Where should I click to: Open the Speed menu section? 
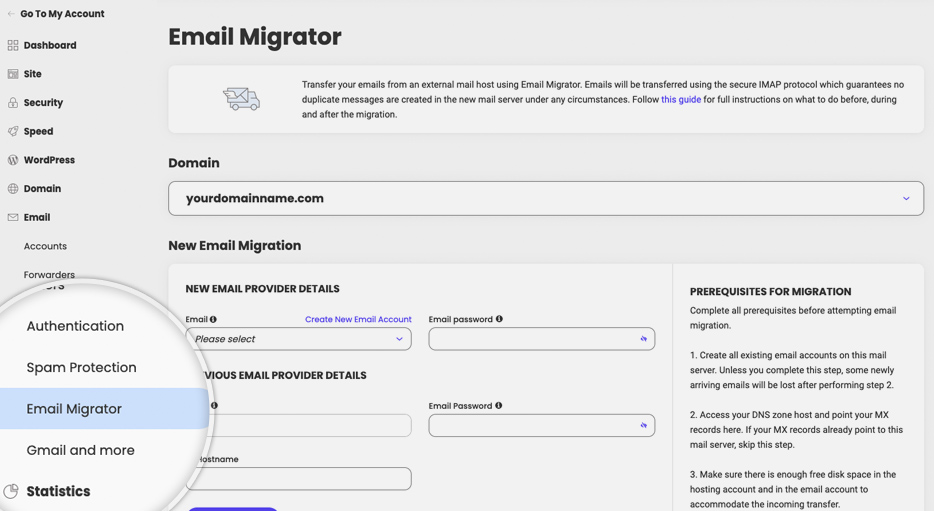(x=38, y=131)
